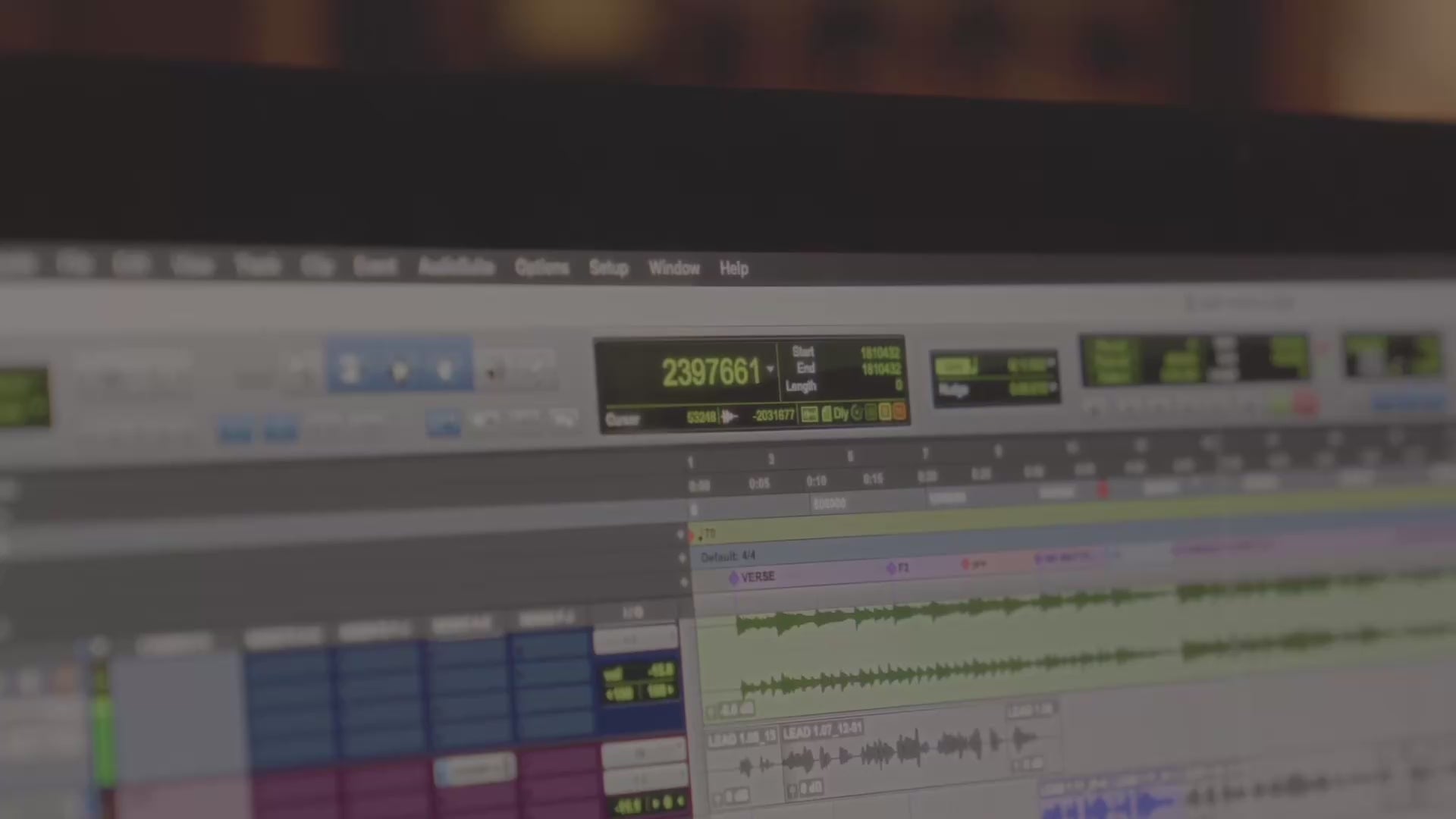Screen dimensions: 1456x819
Task: Open the Window menu
Action: [x=673, y=268]
